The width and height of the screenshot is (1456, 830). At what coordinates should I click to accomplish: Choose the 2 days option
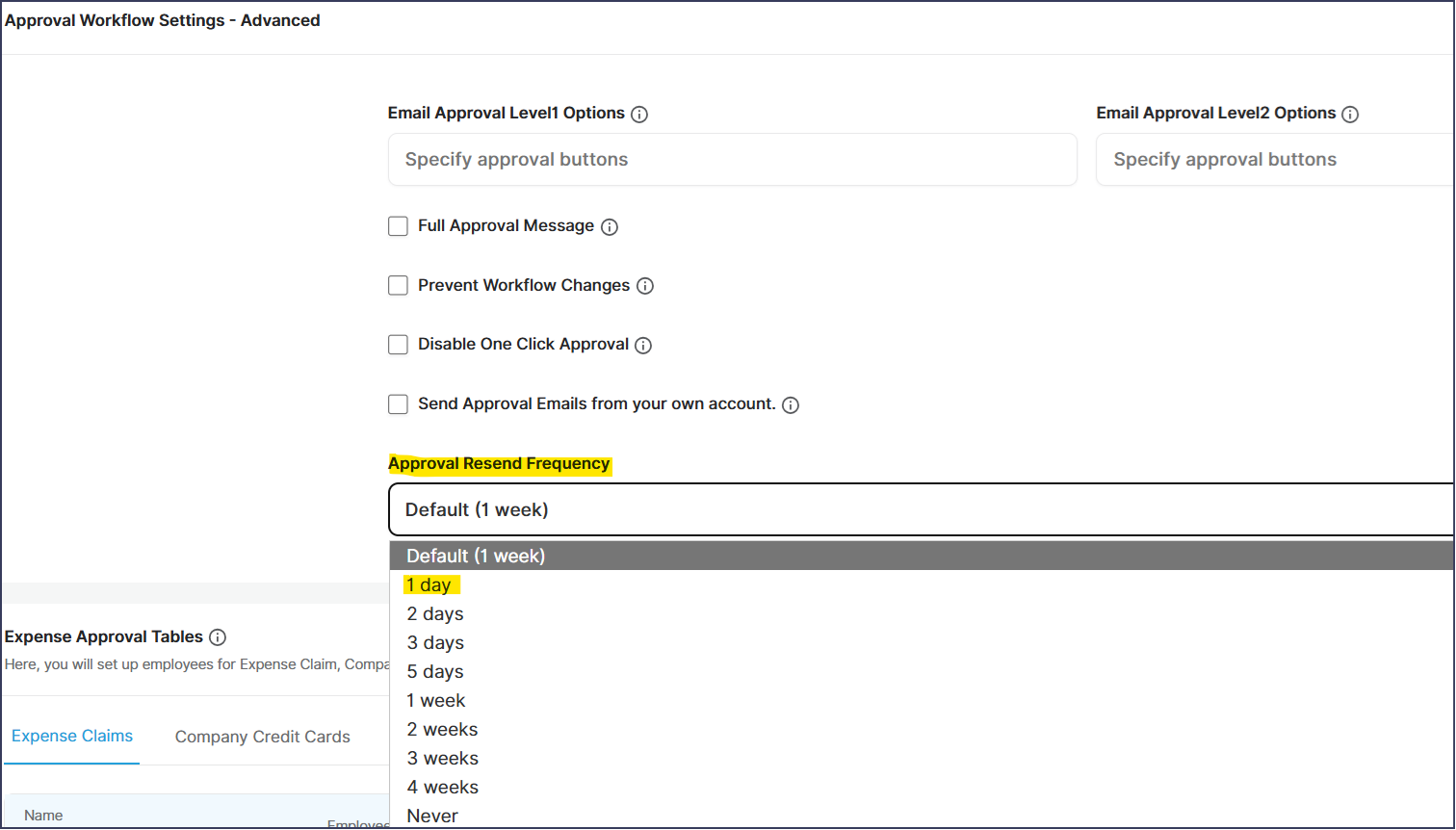pos(923,613)
